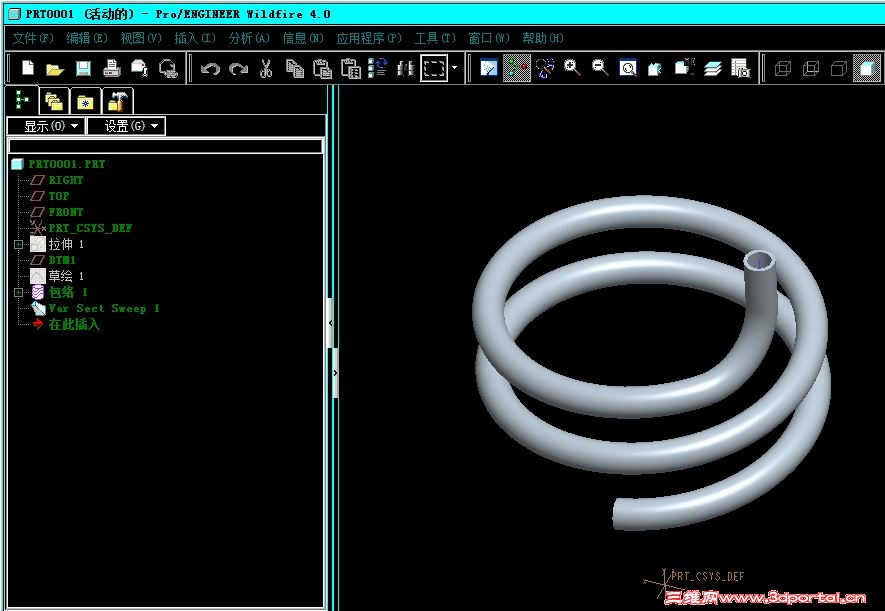Open the 插入(I) menu
The image size is (885, 611).
[195, 38]
